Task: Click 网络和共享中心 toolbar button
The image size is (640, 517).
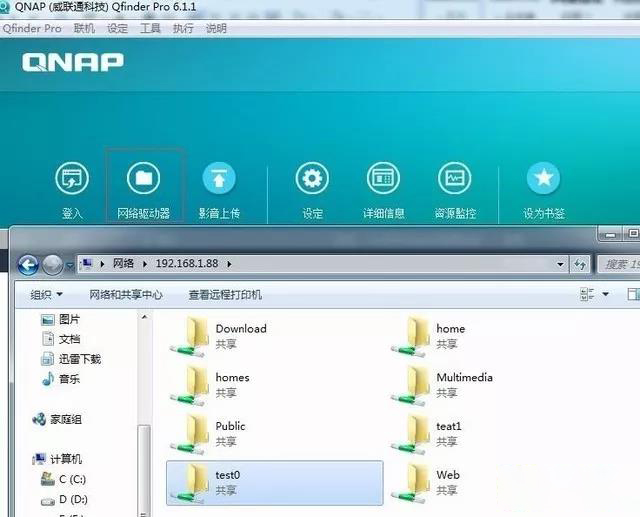Action: [x=126, y=294]
